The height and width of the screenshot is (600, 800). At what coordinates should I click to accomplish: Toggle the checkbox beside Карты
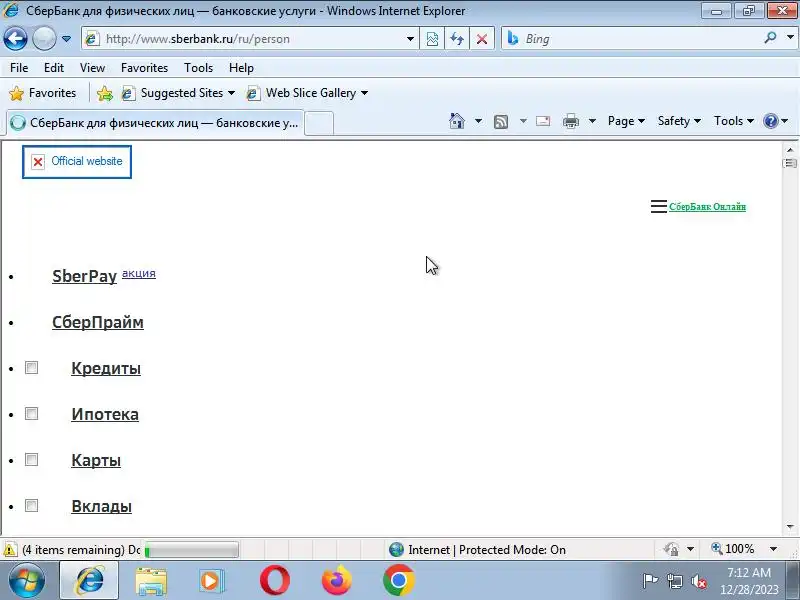tap(32, 460)
